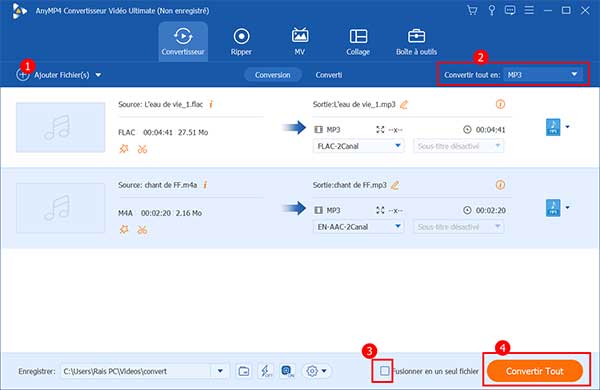Image resolution: width=600 pixels, height=390 pixels.
Task: Expand the Convertir tout en MP3 dropdown
Action: tap(543, 75)
